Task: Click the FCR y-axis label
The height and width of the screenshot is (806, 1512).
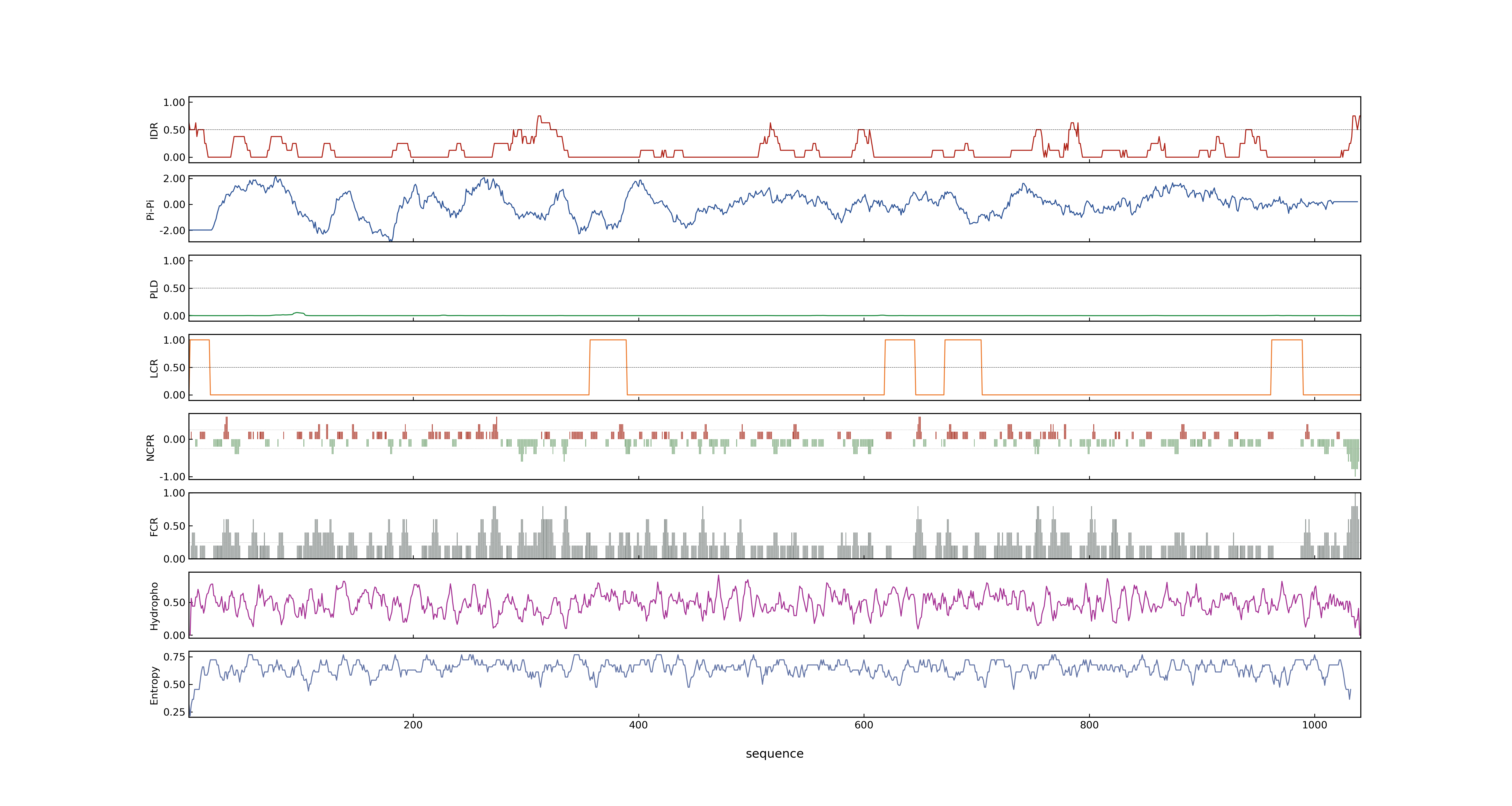Action: pyautogui.click(x=154, y=526)
